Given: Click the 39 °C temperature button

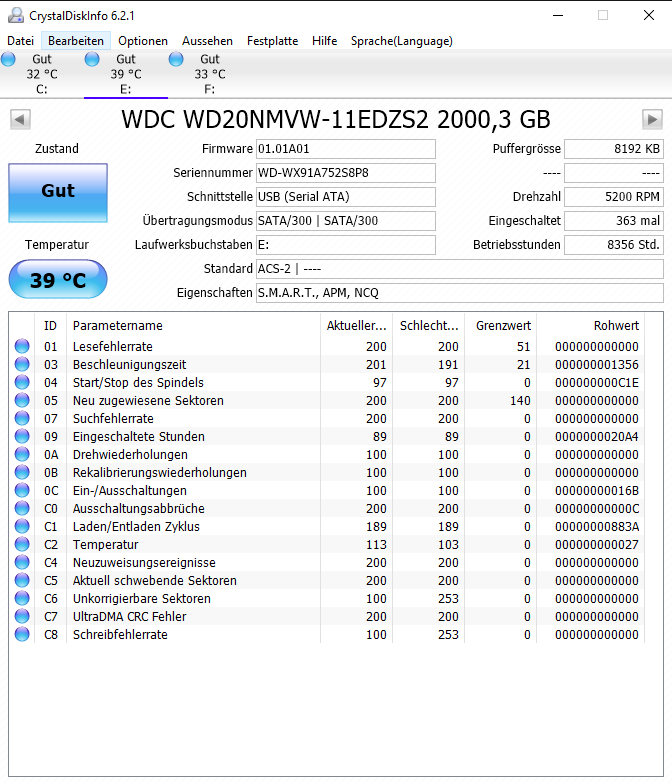Looking at the screenshot, I should 58,279.
